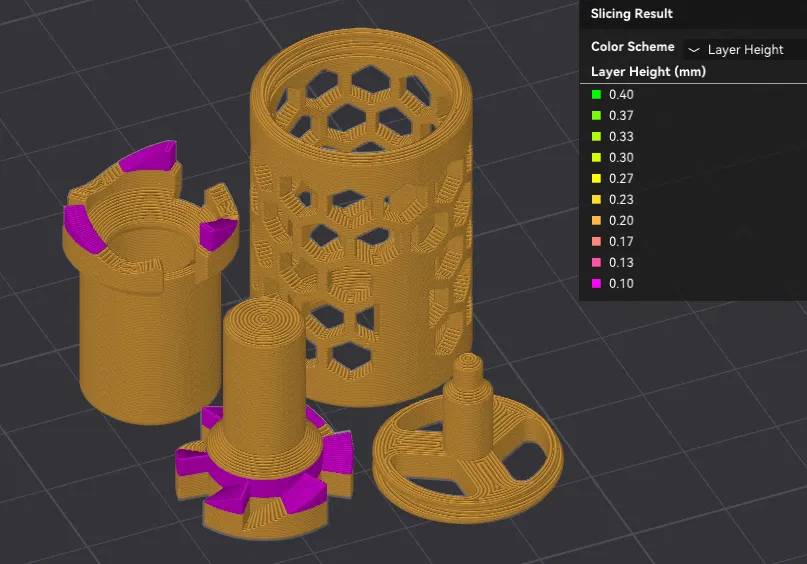Click the 0.10 magenta swatch
This screenshot has width=807, height=564.
[597, 283]
